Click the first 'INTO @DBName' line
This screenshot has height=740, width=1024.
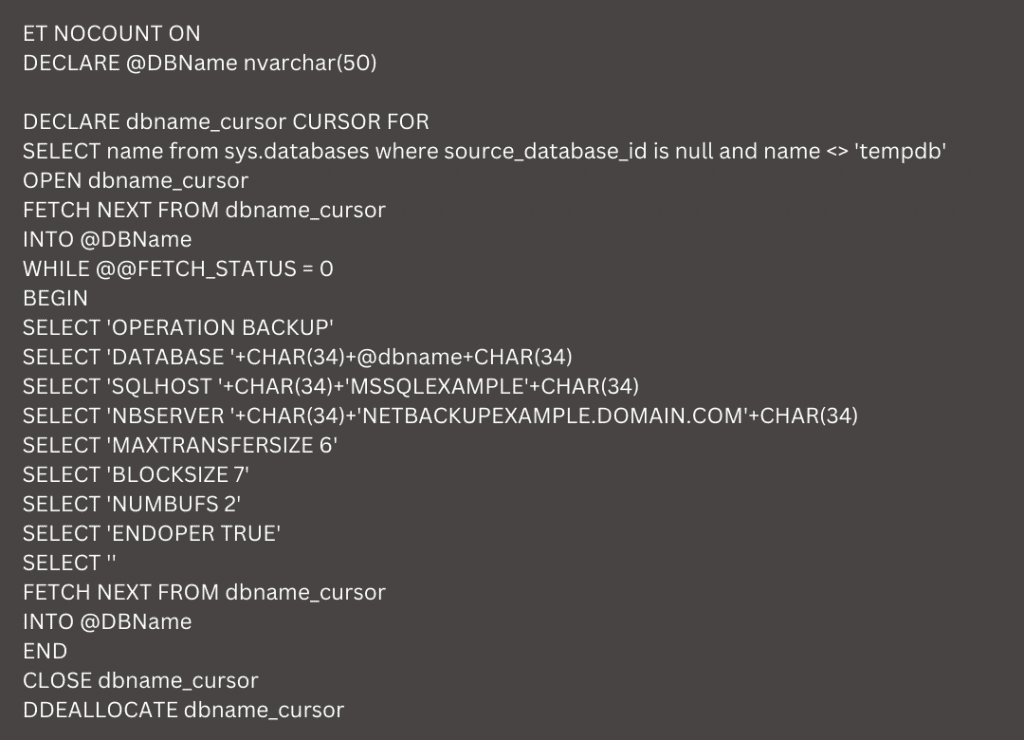(x=107, y=240)
